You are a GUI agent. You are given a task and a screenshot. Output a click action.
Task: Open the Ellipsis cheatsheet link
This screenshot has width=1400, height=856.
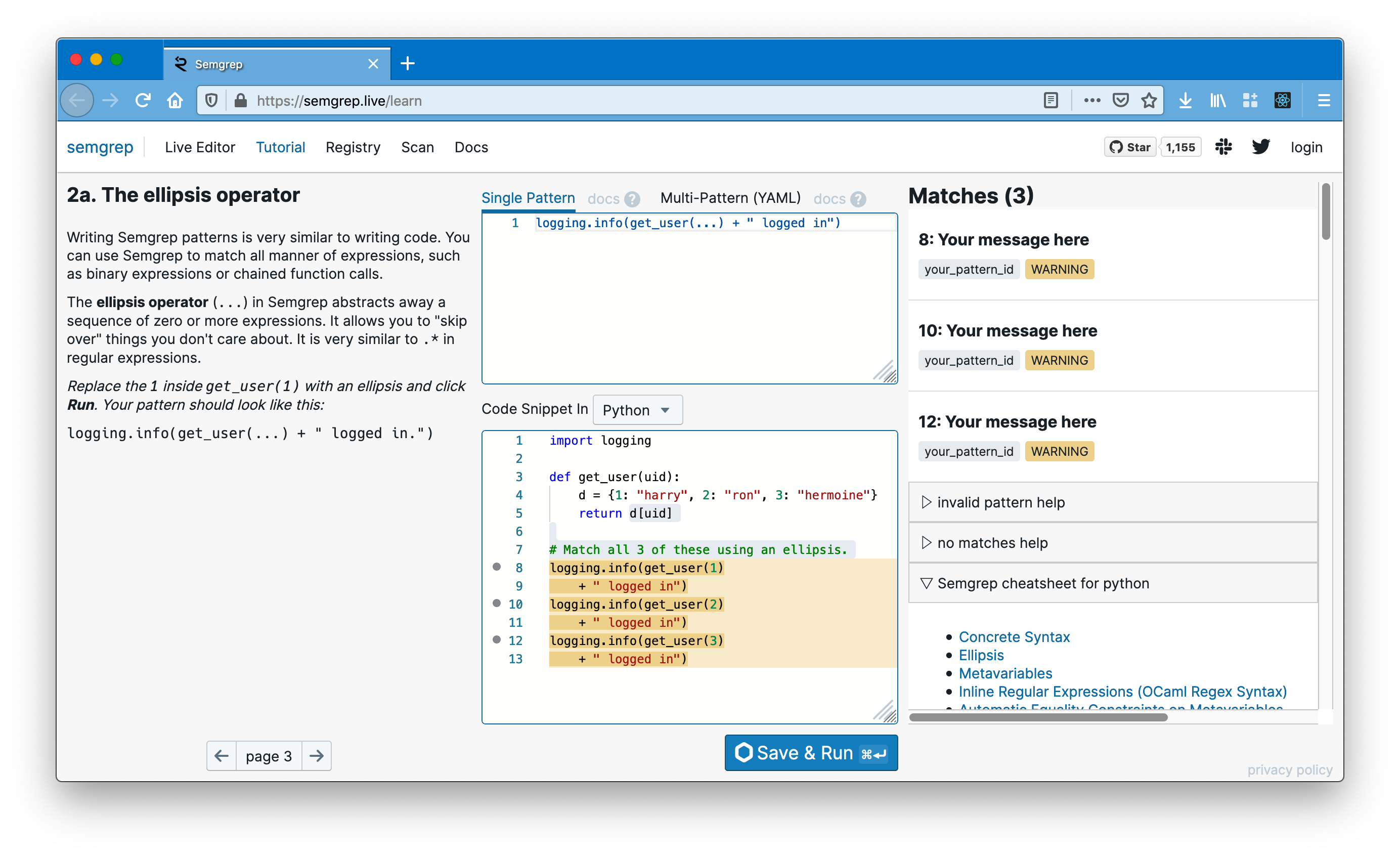click(981, 655)
